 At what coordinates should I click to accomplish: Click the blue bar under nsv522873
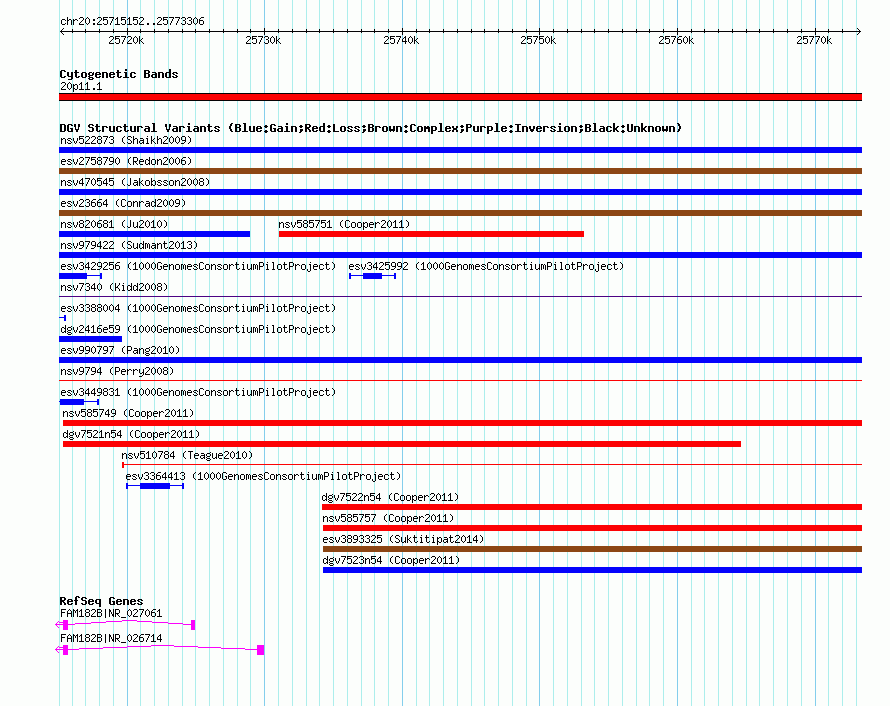tap(460, 150)
